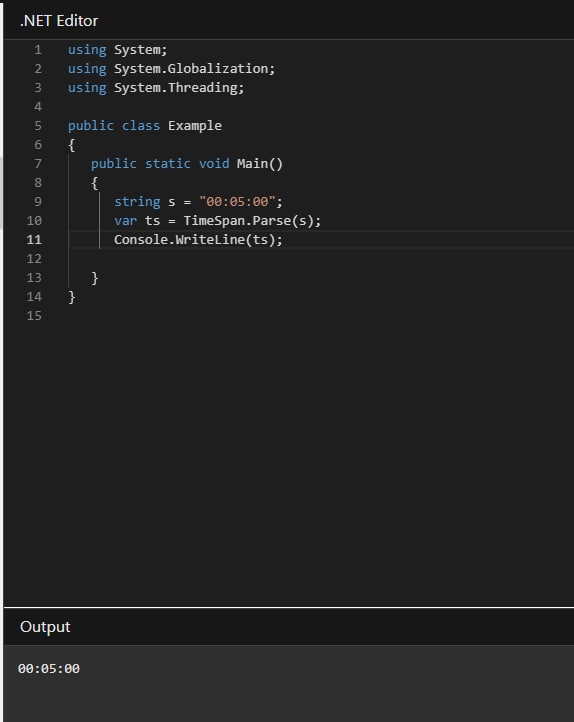Click the "using System.Globalization;" line
Viewport: 574px width, 722px height.
coord(171,69)
